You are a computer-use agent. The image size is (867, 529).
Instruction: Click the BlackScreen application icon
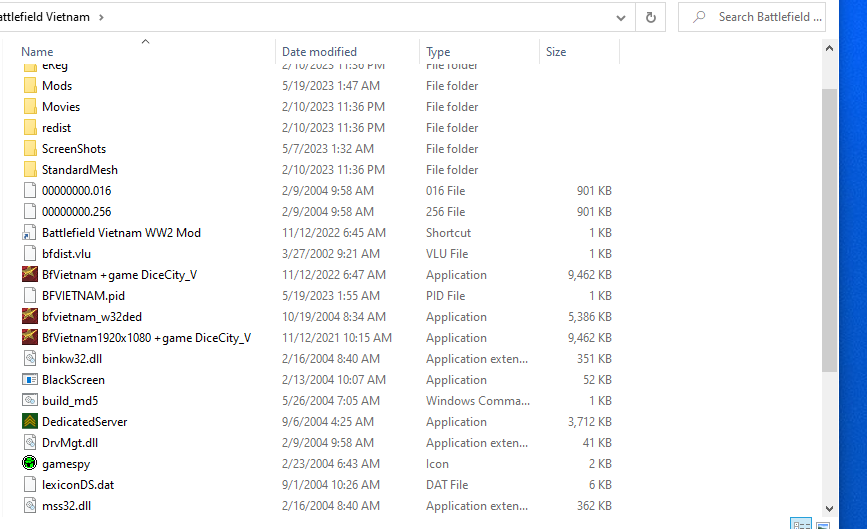pyautogui.click(x=30, y=380)
